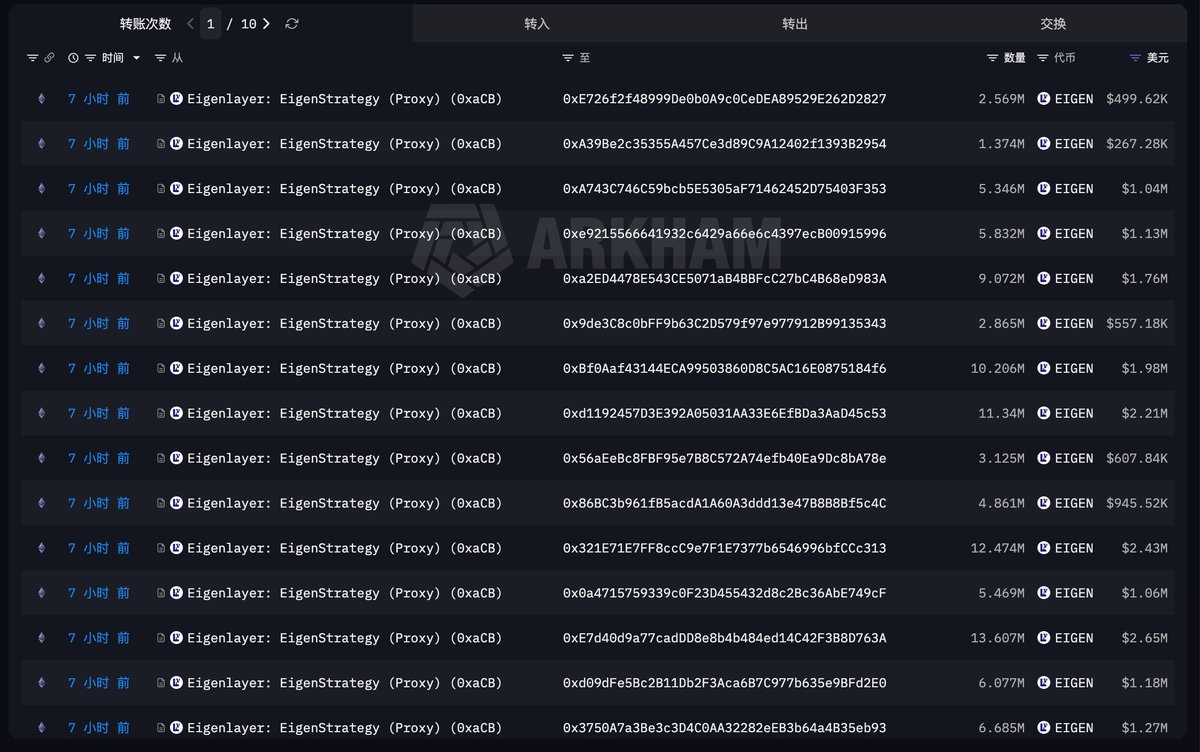
Task: Go to the next page with the right chevron
Action: (x=266, y=23)
